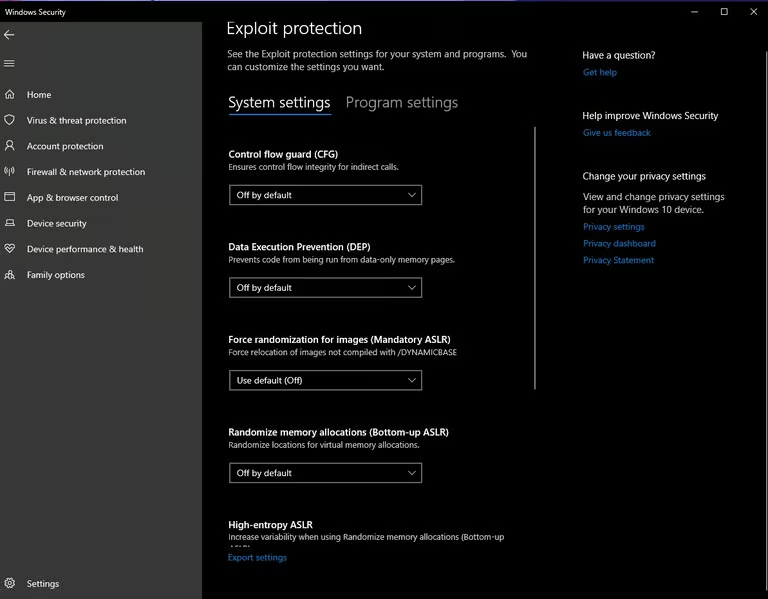Expand the hamburger navigation menu
768x599 pixels.
(x=10, y=64)
